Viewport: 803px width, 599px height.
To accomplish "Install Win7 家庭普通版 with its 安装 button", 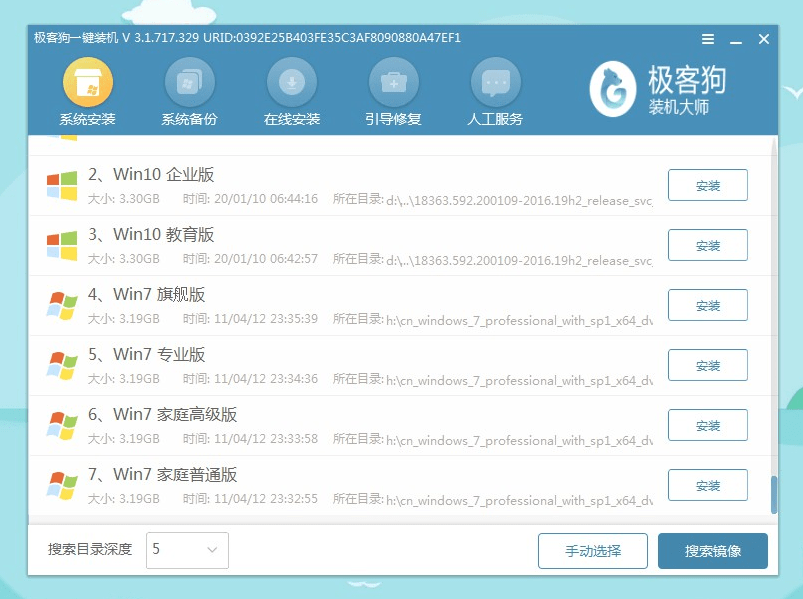I will pos(708,485).
